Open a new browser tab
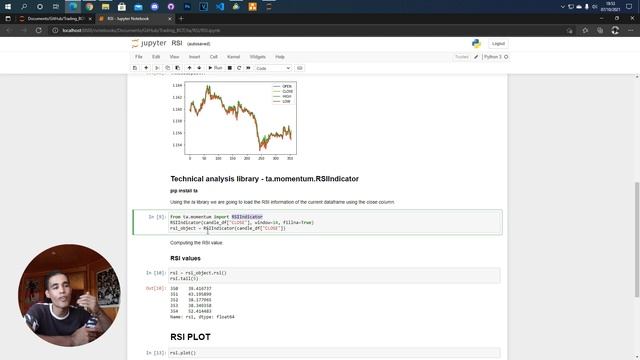This screenshot has height=360, width=640. 181,18
